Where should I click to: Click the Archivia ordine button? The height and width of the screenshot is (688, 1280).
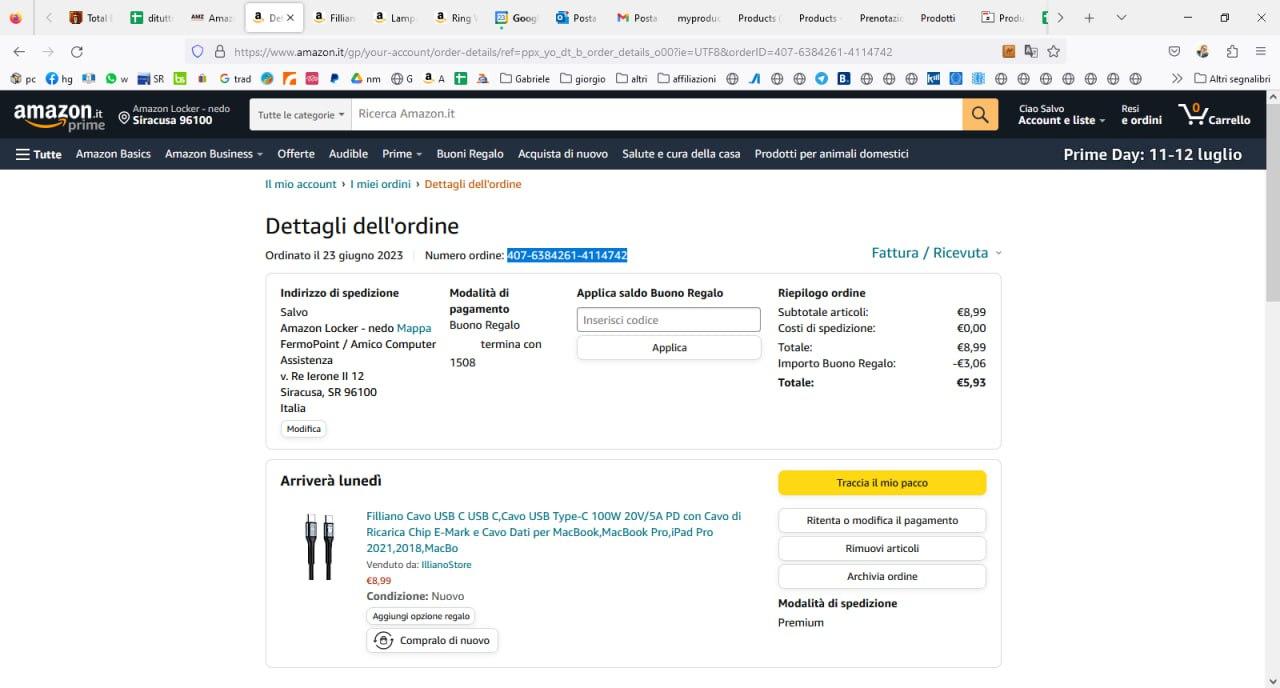click(881, 577)
